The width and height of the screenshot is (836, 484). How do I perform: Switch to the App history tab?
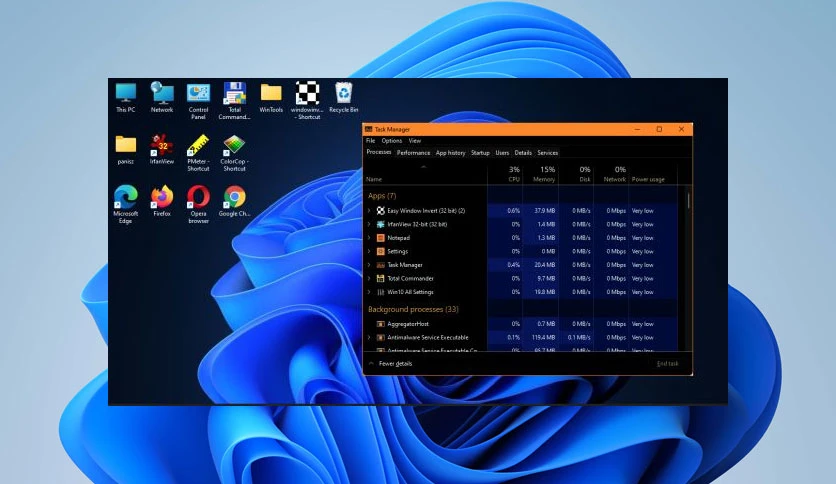[451, 152]
